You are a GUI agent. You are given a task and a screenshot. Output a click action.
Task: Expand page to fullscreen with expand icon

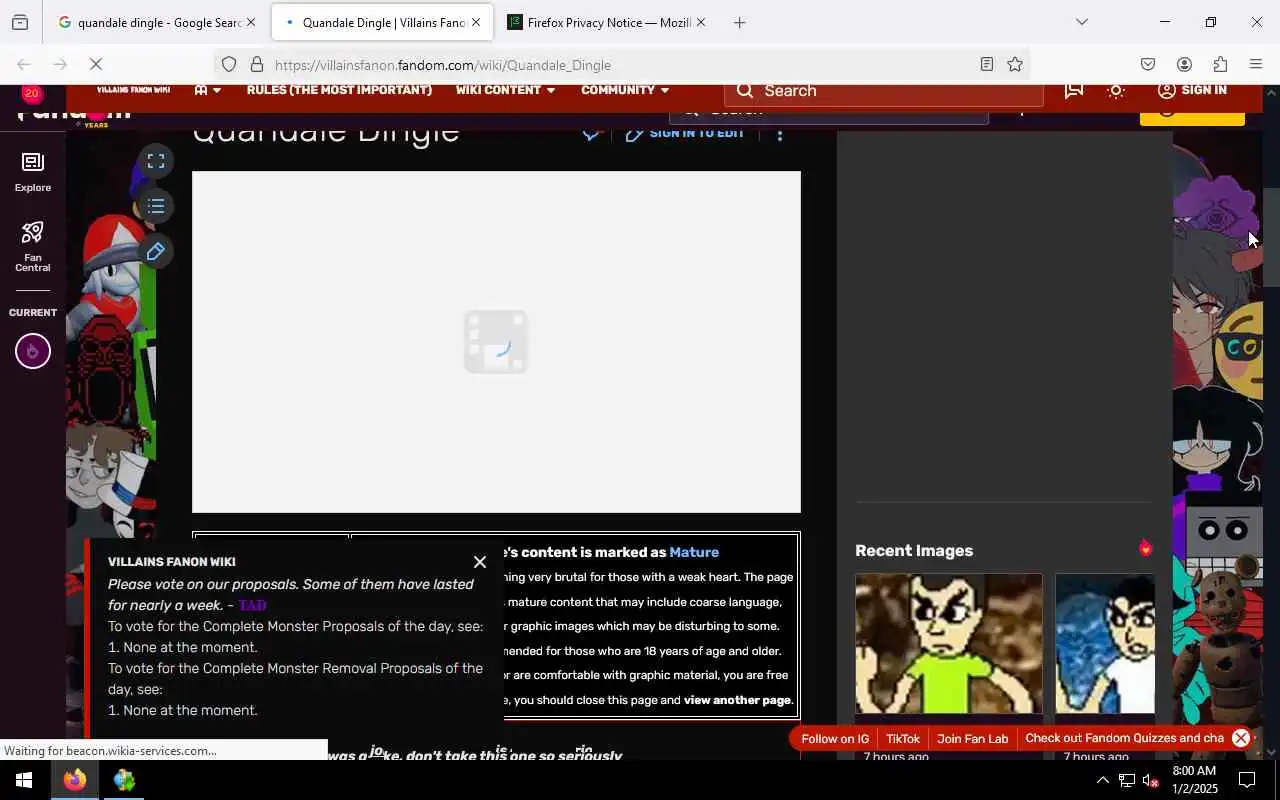(156, 161)
